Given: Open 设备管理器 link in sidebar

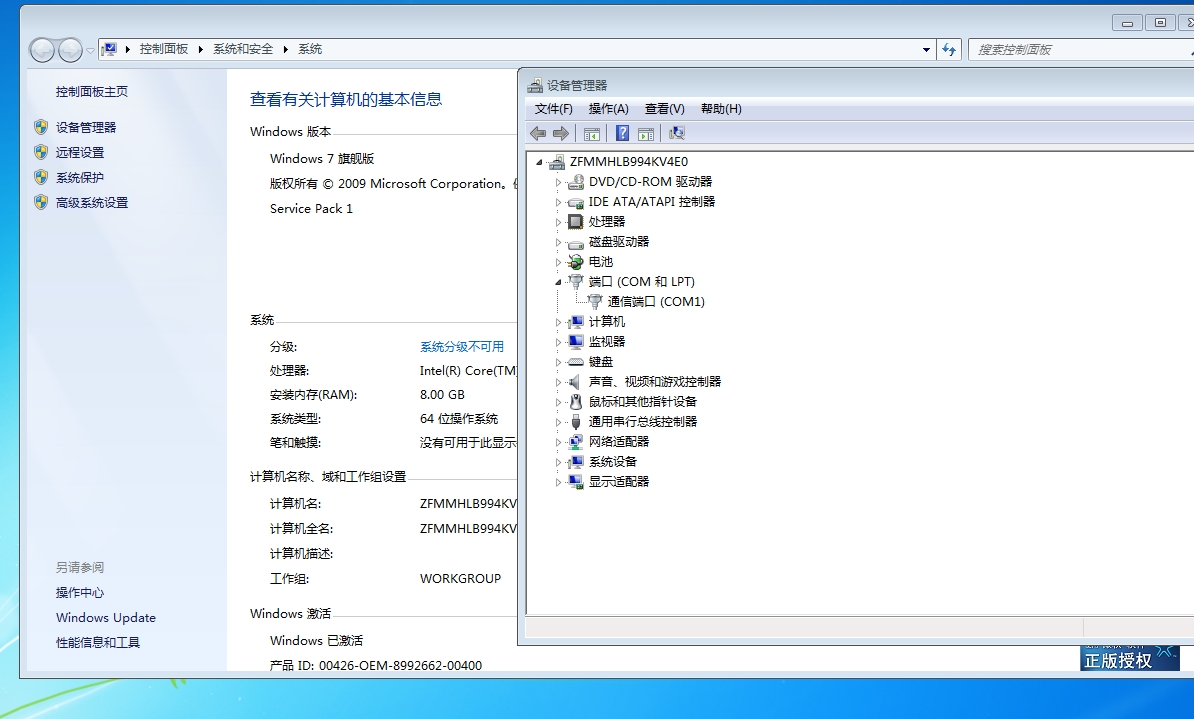Looking at the screenshot, I should pyautogui.click(x=86, y=127).
